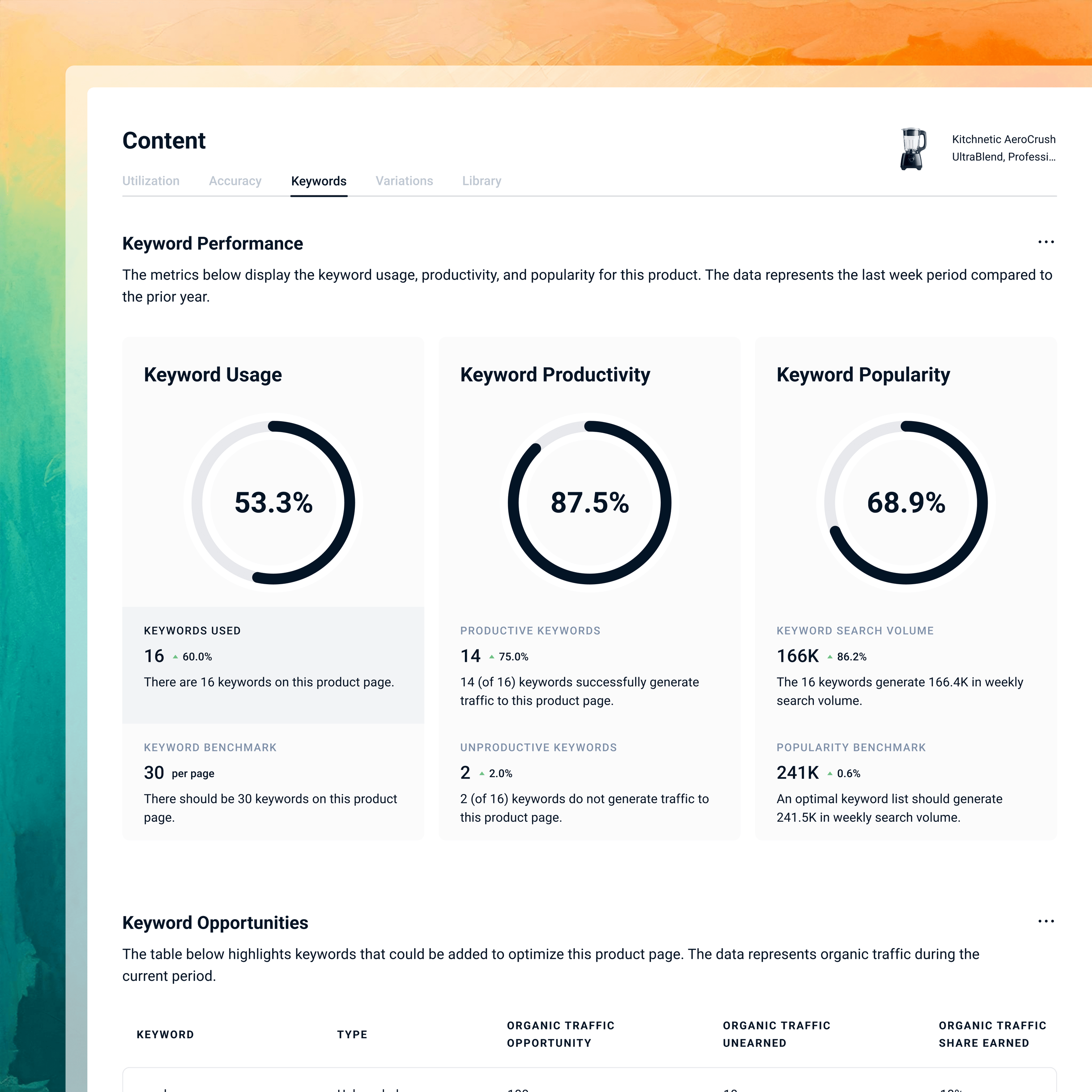Click the Keyword Opportunities section heading
Viewport: 1092px width, 1092px height.
tap(215, 922)
